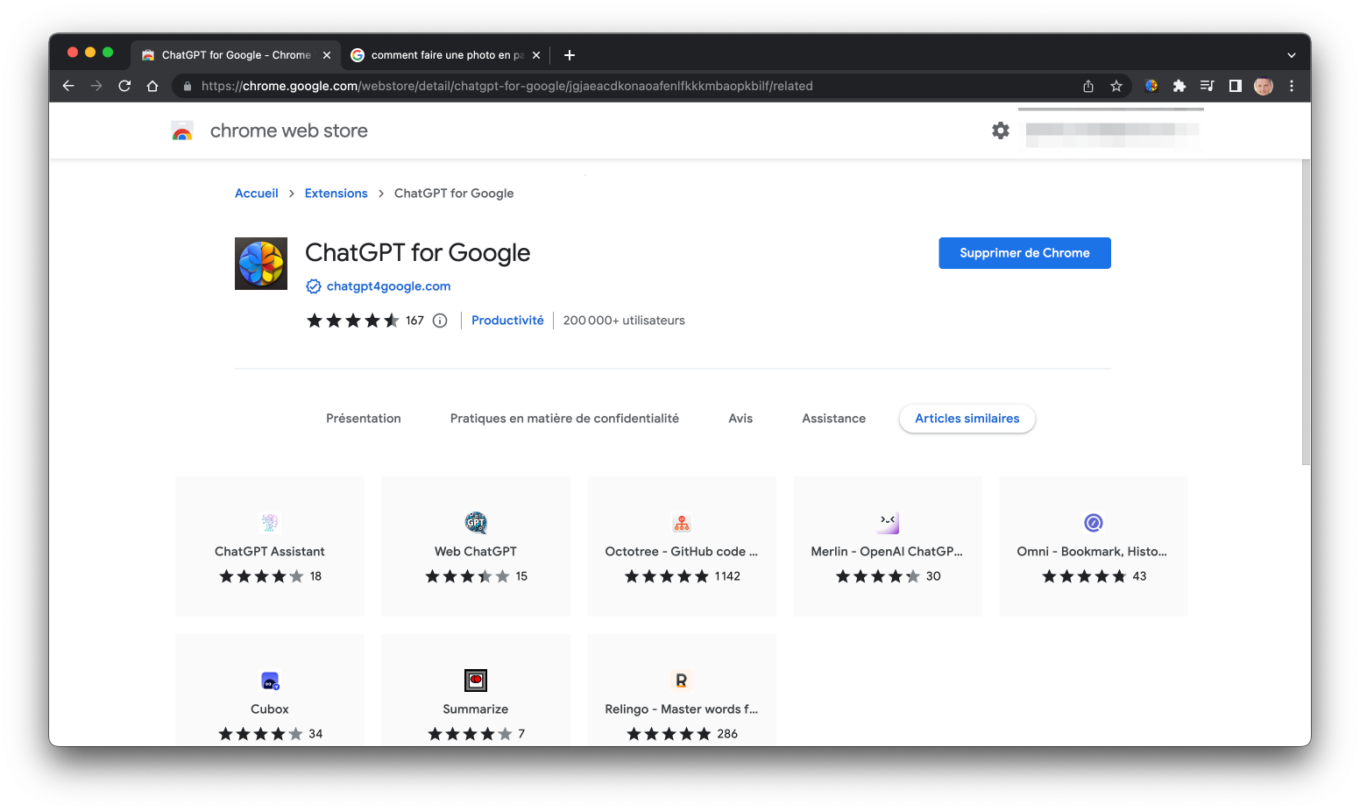Viewport: 1360px width, 811px height.
Task: Click the 'ChatGPT for Google' breadcrumb text
Action: (454, 193)
